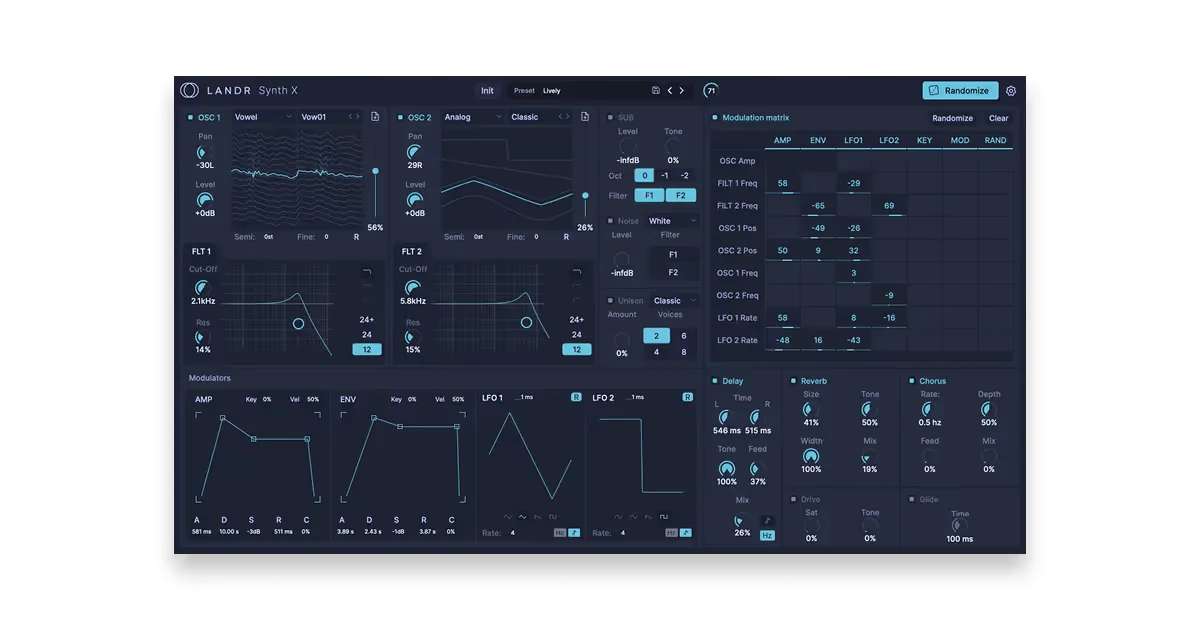Click the OSC 1 Pan knob

coord(205,152)
